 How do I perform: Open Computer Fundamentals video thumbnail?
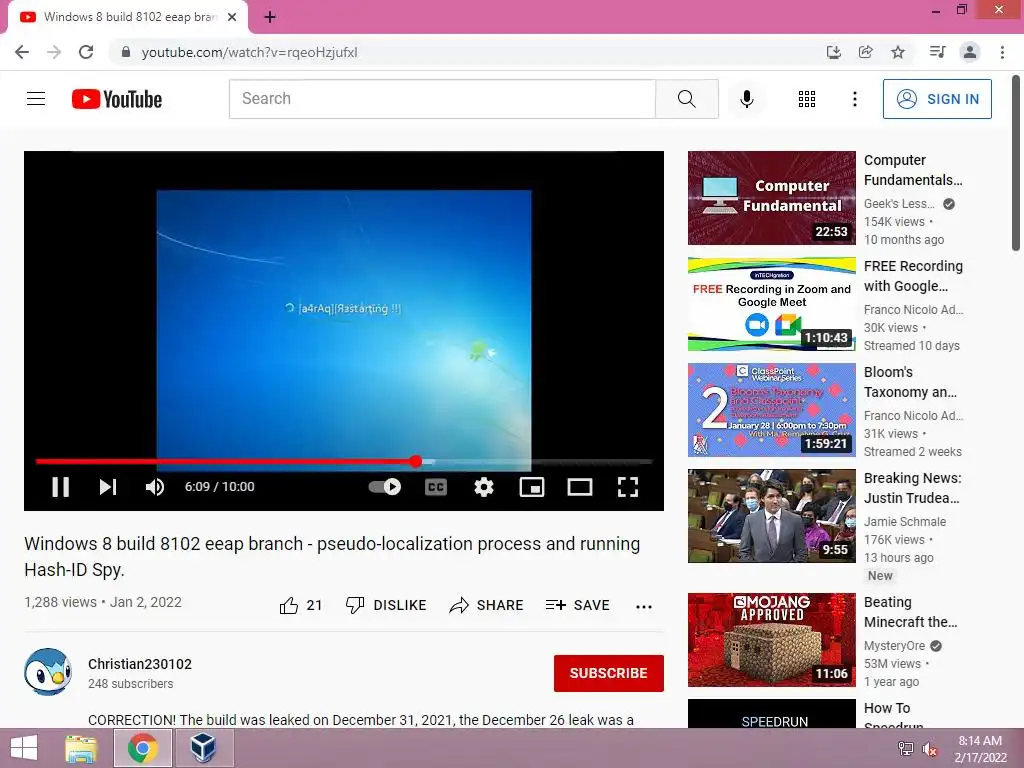tap(771, 198)
